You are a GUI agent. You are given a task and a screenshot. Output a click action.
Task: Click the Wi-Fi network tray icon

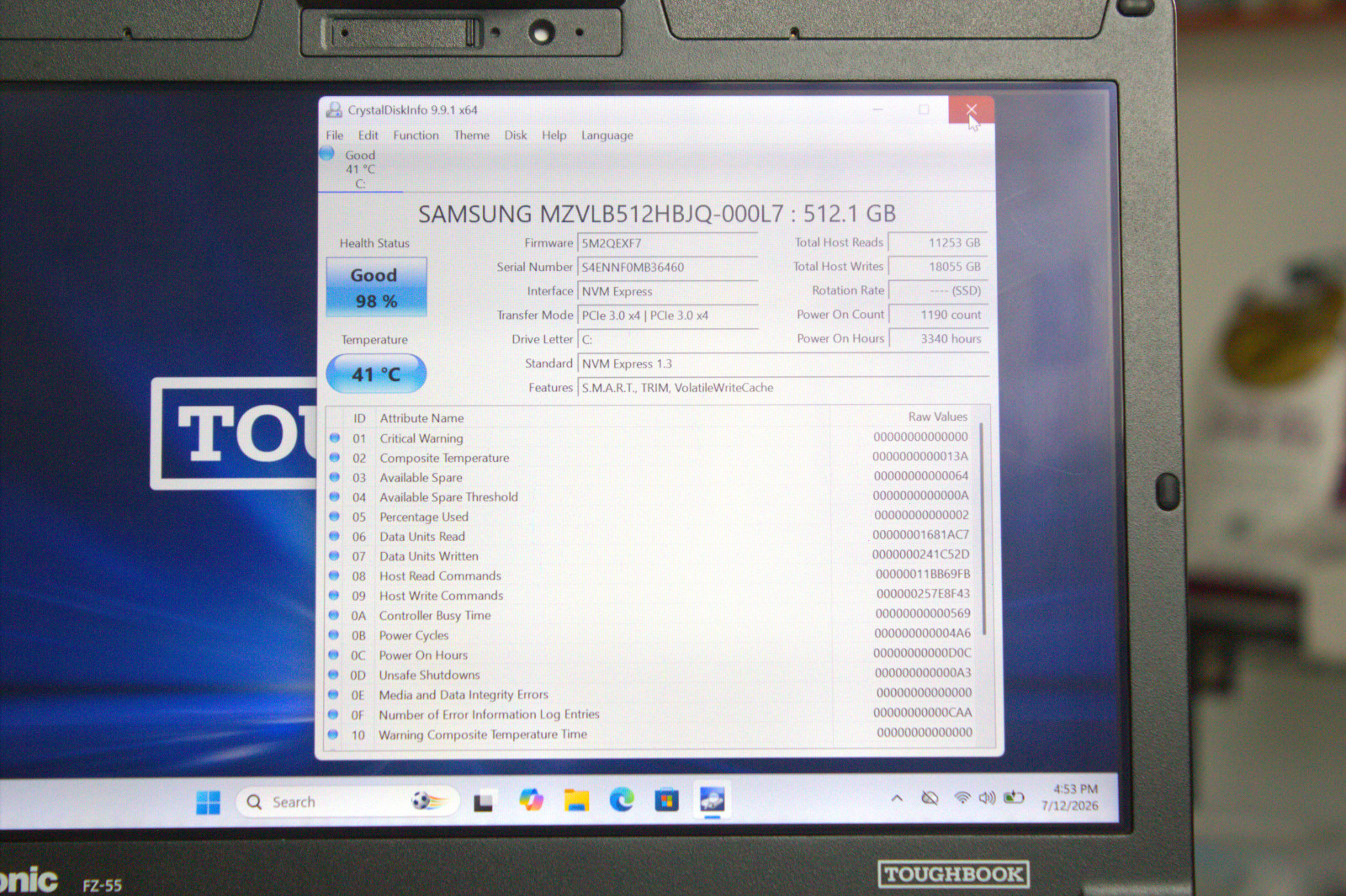pyautogui.click(x=962, y=798)
